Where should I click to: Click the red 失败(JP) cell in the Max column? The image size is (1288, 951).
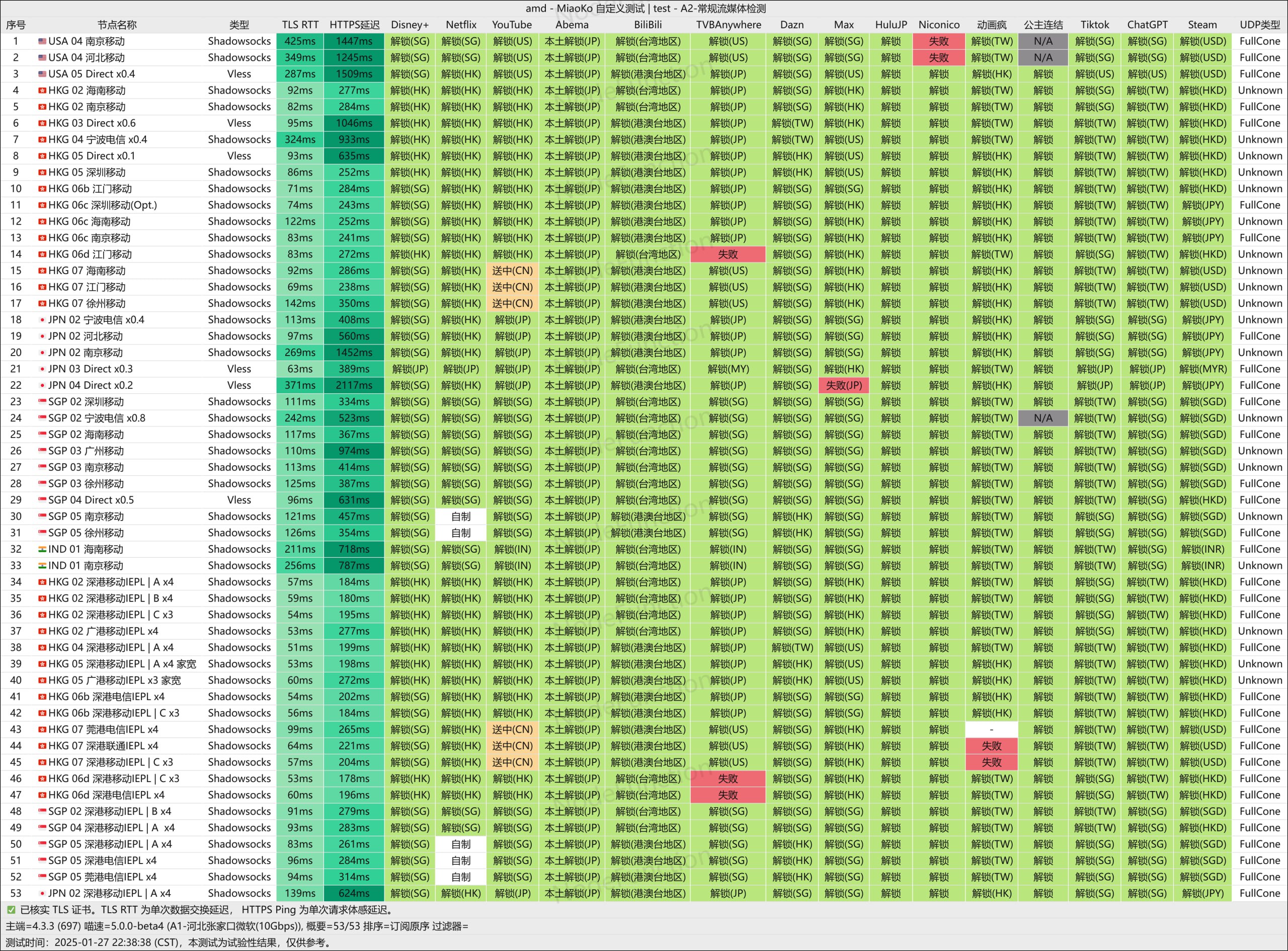(844, 386)
